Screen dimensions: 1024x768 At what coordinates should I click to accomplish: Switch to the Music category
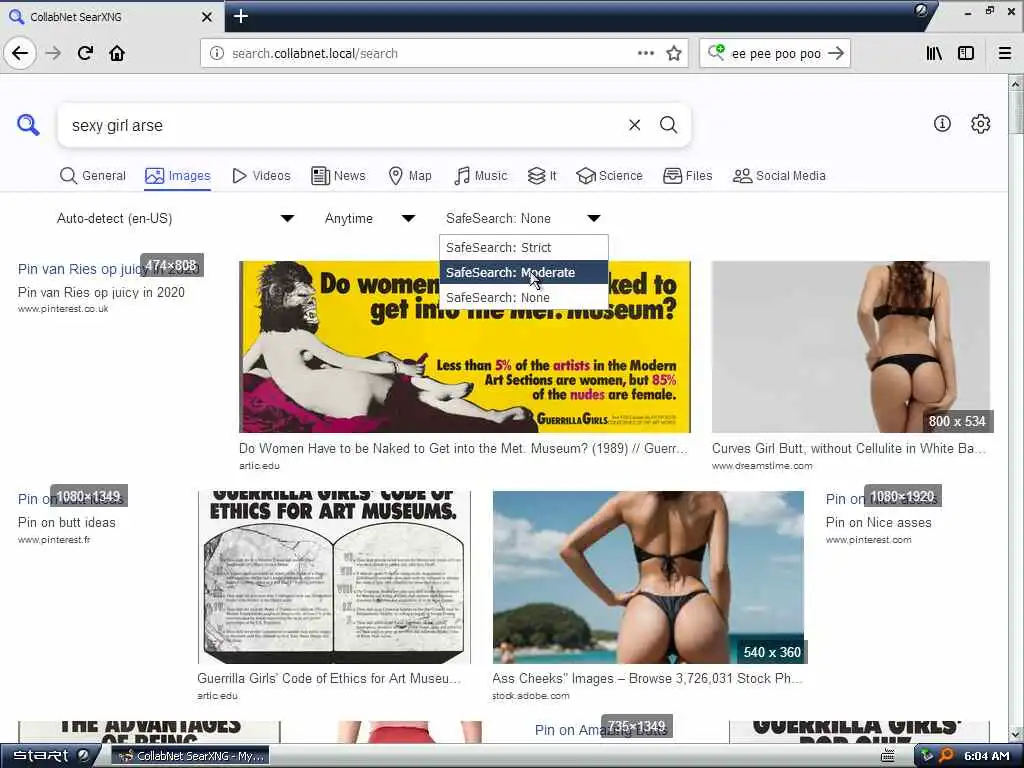(x=481, y=176)
